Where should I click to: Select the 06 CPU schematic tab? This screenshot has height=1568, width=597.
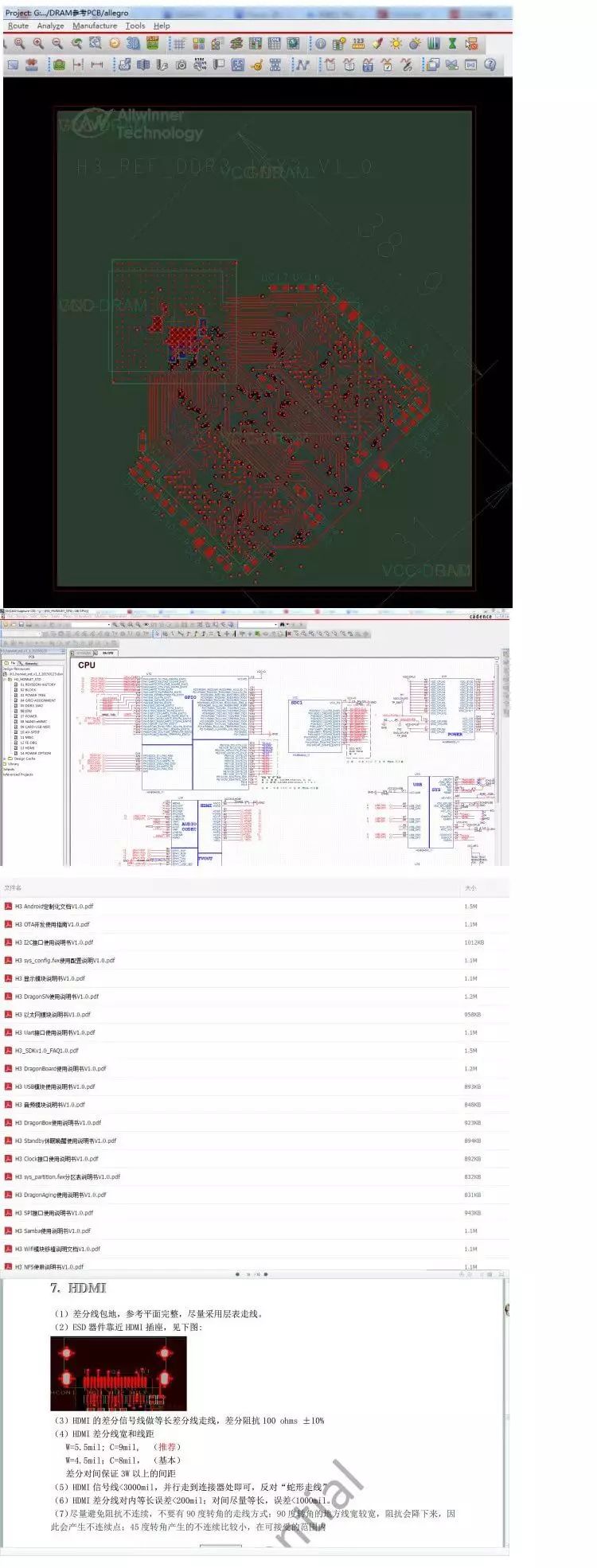(106, 653)
